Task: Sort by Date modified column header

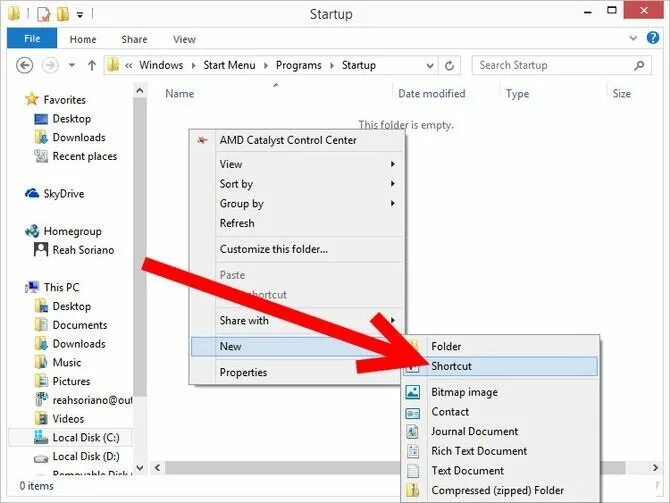Action: pos(432,94)
